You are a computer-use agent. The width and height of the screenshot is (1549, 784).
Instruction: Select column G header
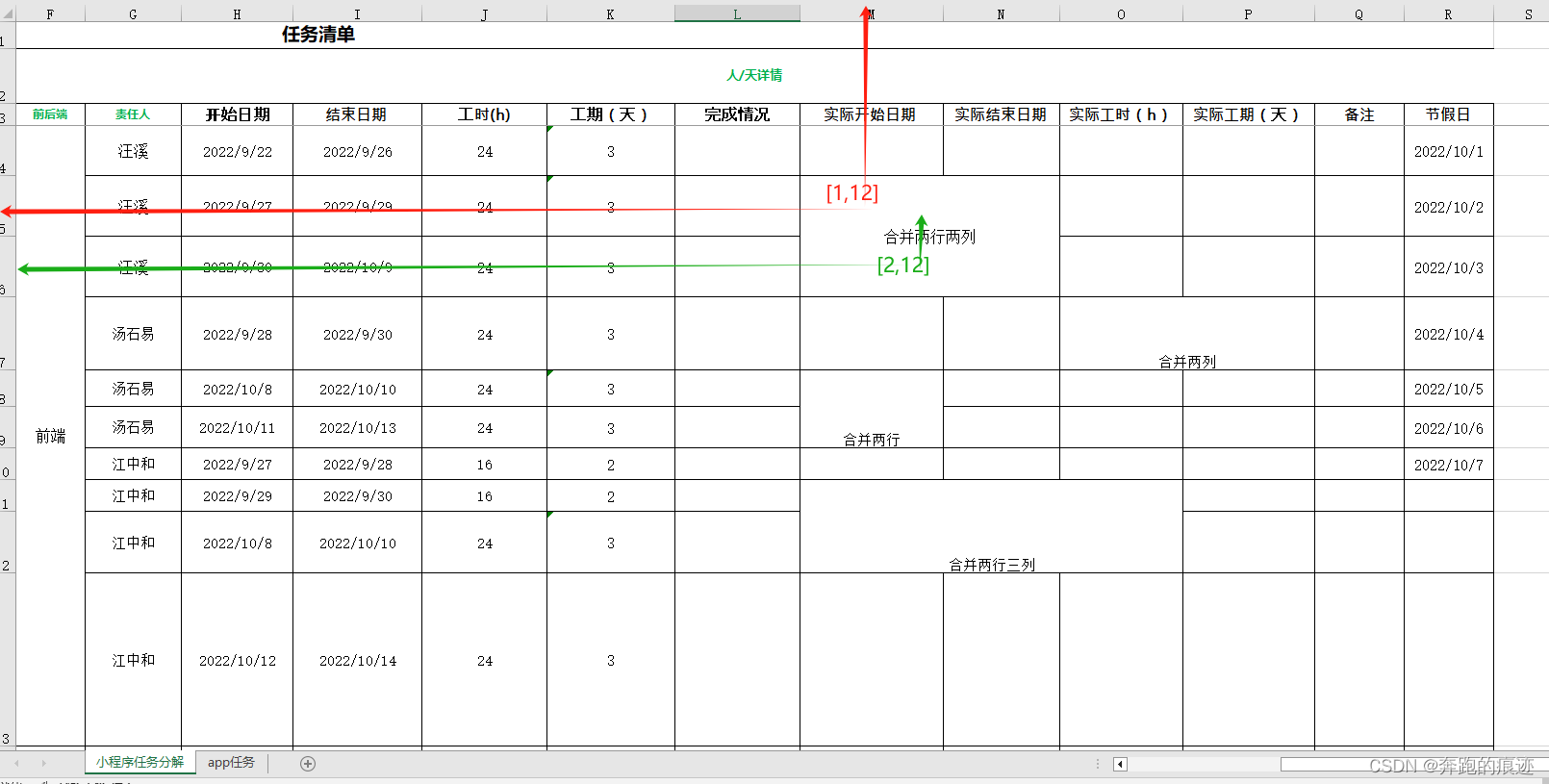click(x=133, y=14)
